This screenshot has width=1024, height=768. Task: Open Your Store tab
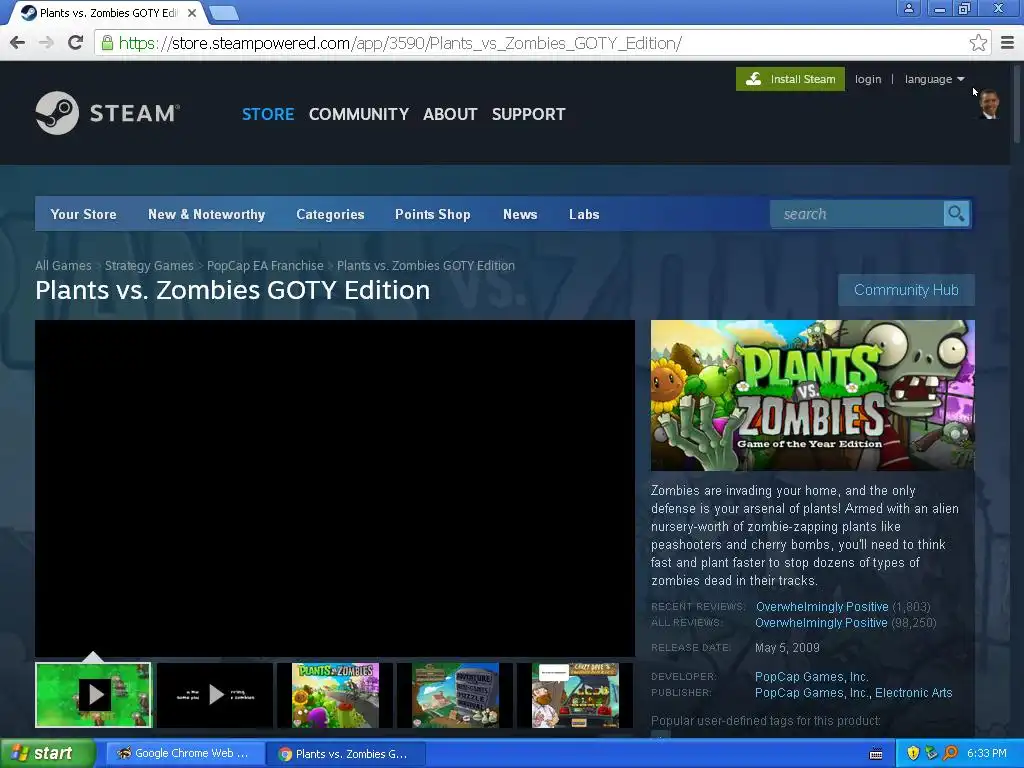pyautogui.click(x=84, y=214)
